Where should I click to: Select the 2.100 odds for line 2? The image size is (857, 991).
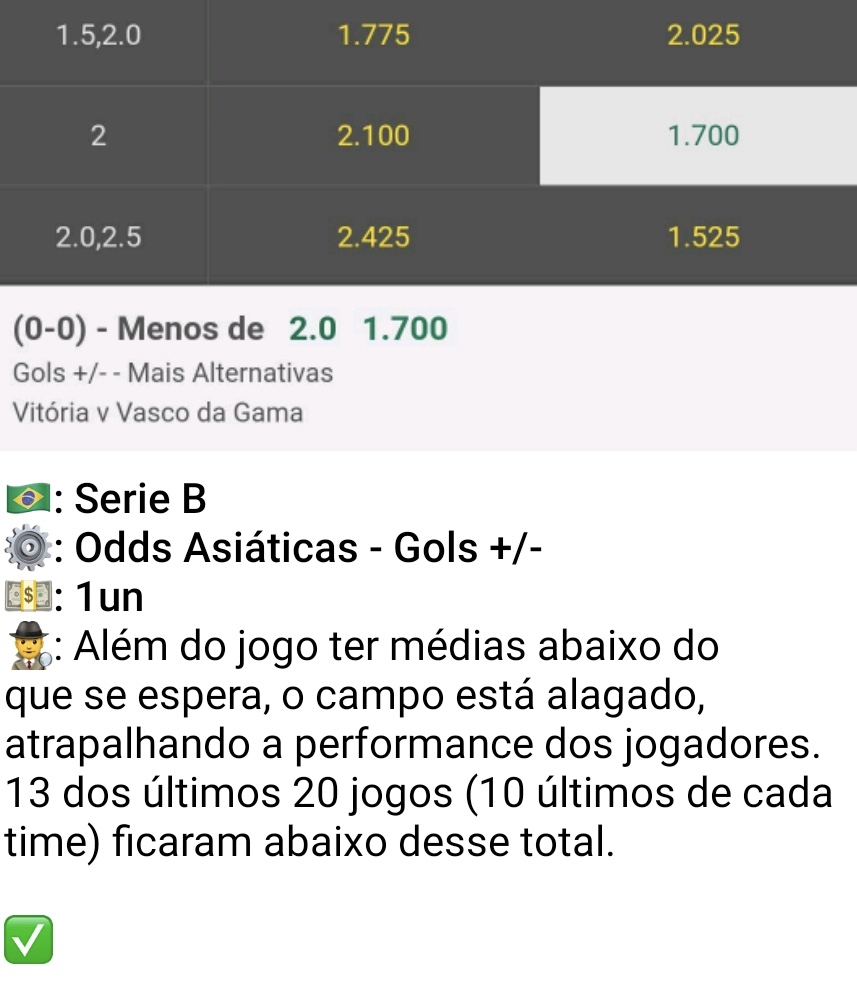pyautogui.click(x=374, y=136)
